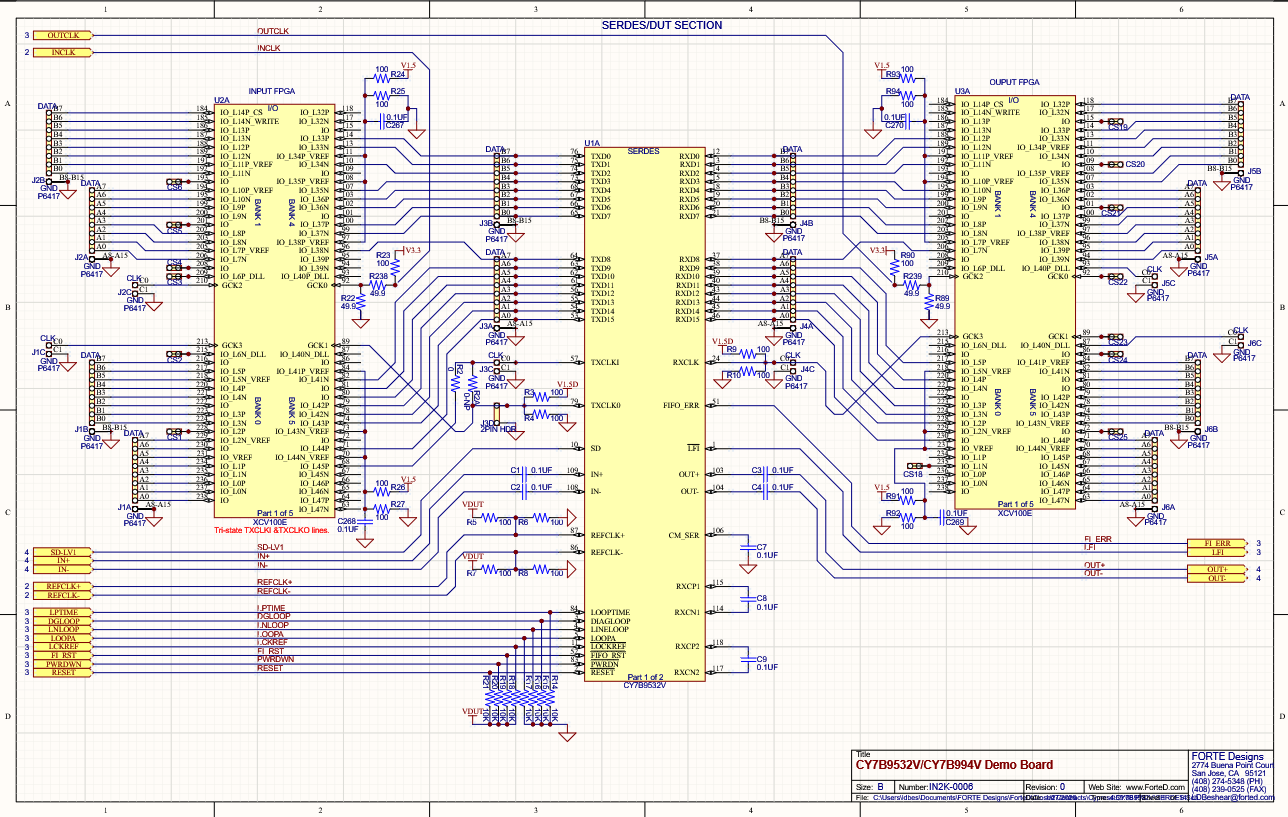This screenshot has height=817, width=1288.
Task: Select resistor designator R7
Action: tap(471, 573)
